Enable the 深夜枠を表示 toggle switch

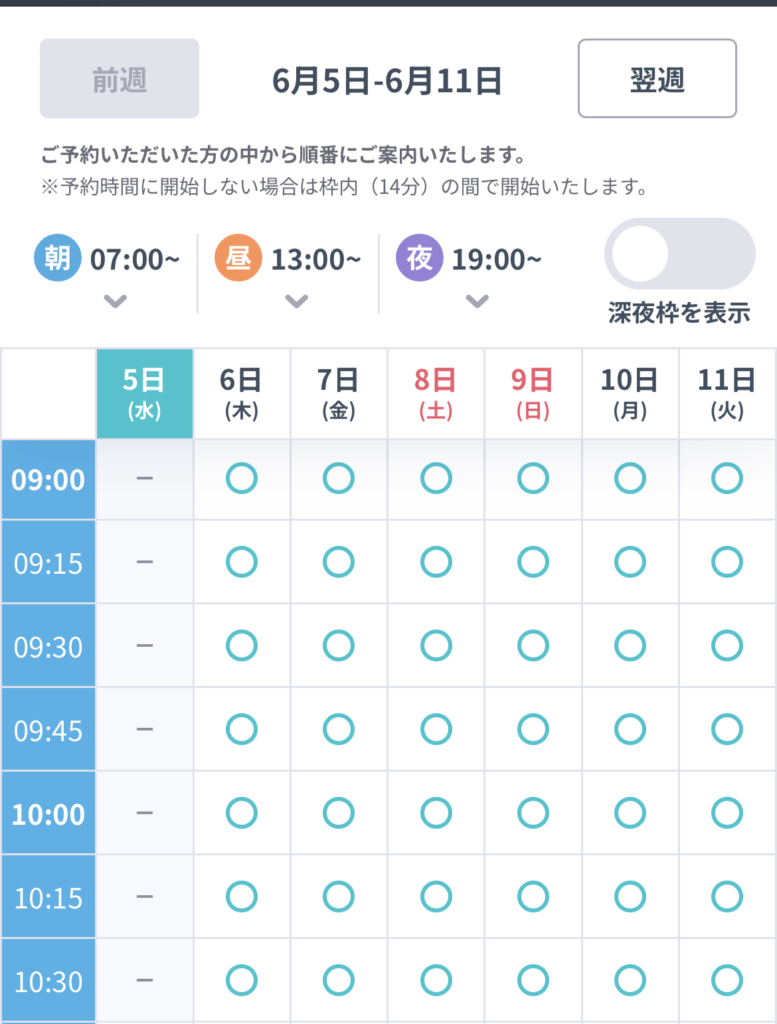[x=680, y=254]
